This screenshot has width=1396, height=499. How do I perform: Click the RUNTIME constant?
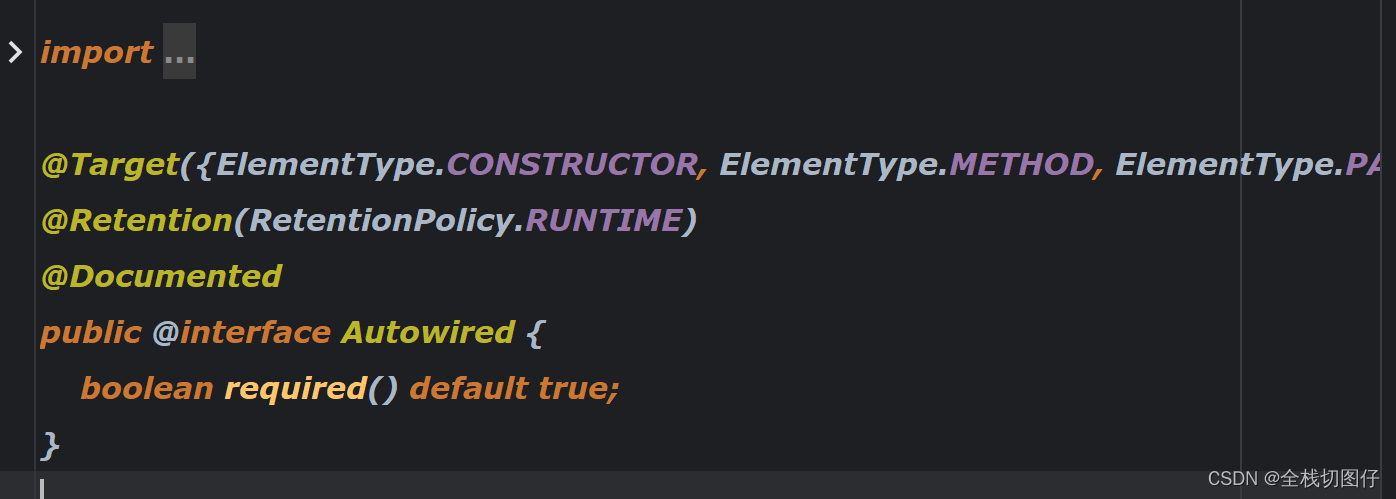click(602, 220)
